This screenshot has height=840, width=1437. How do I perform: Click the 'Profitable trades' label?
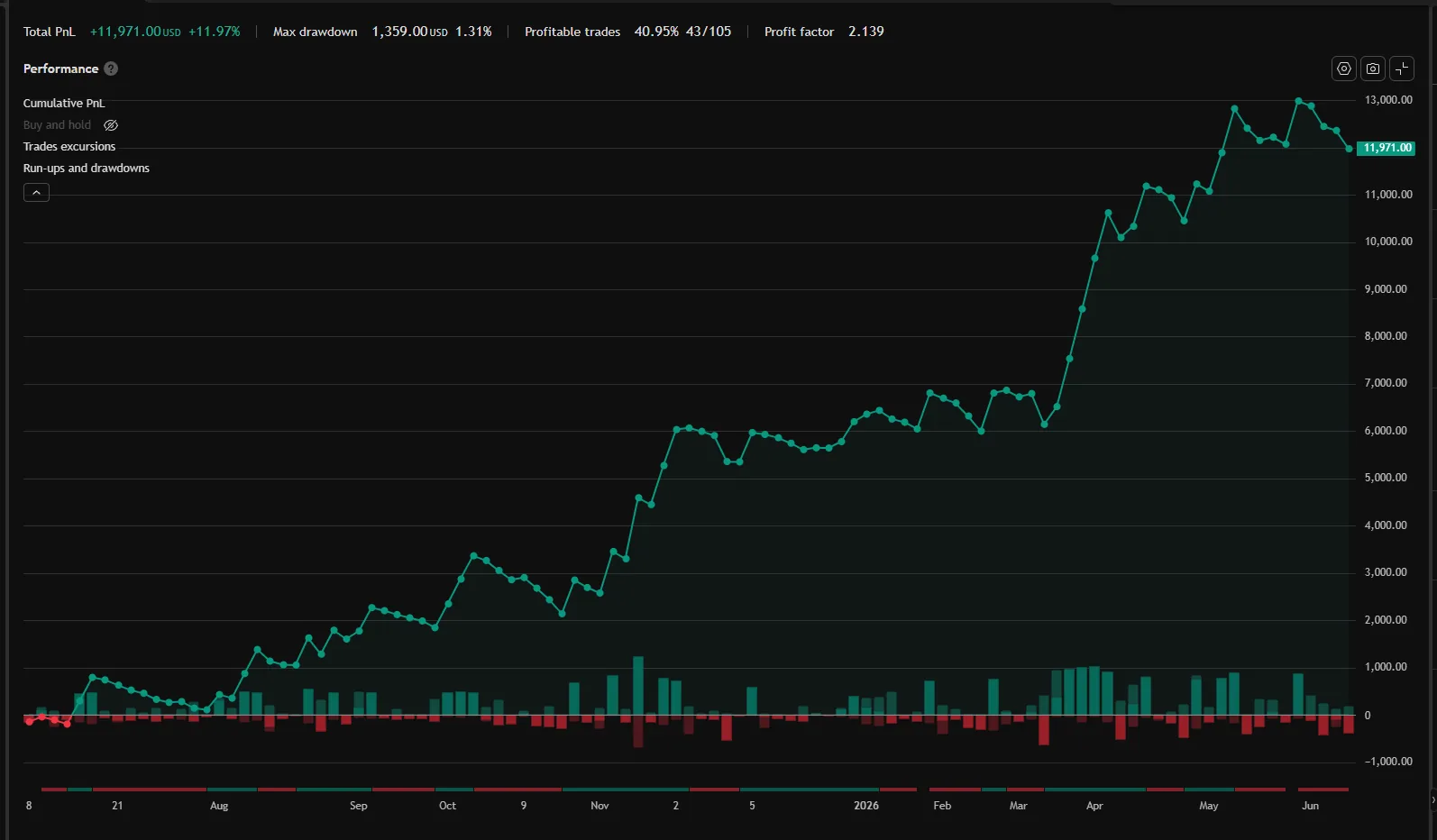click(572, 32)
